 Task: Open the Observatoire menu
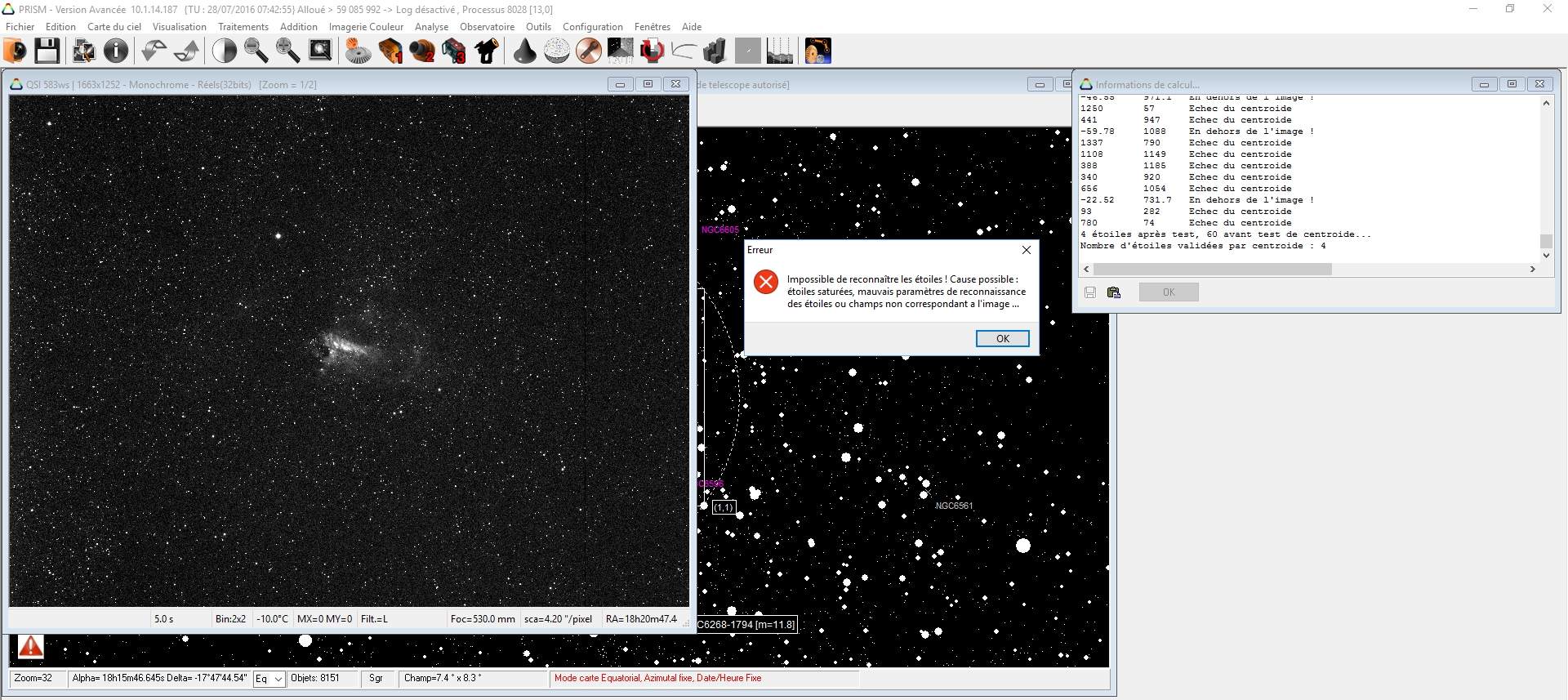pyautogui.click(x=487, y=27)
